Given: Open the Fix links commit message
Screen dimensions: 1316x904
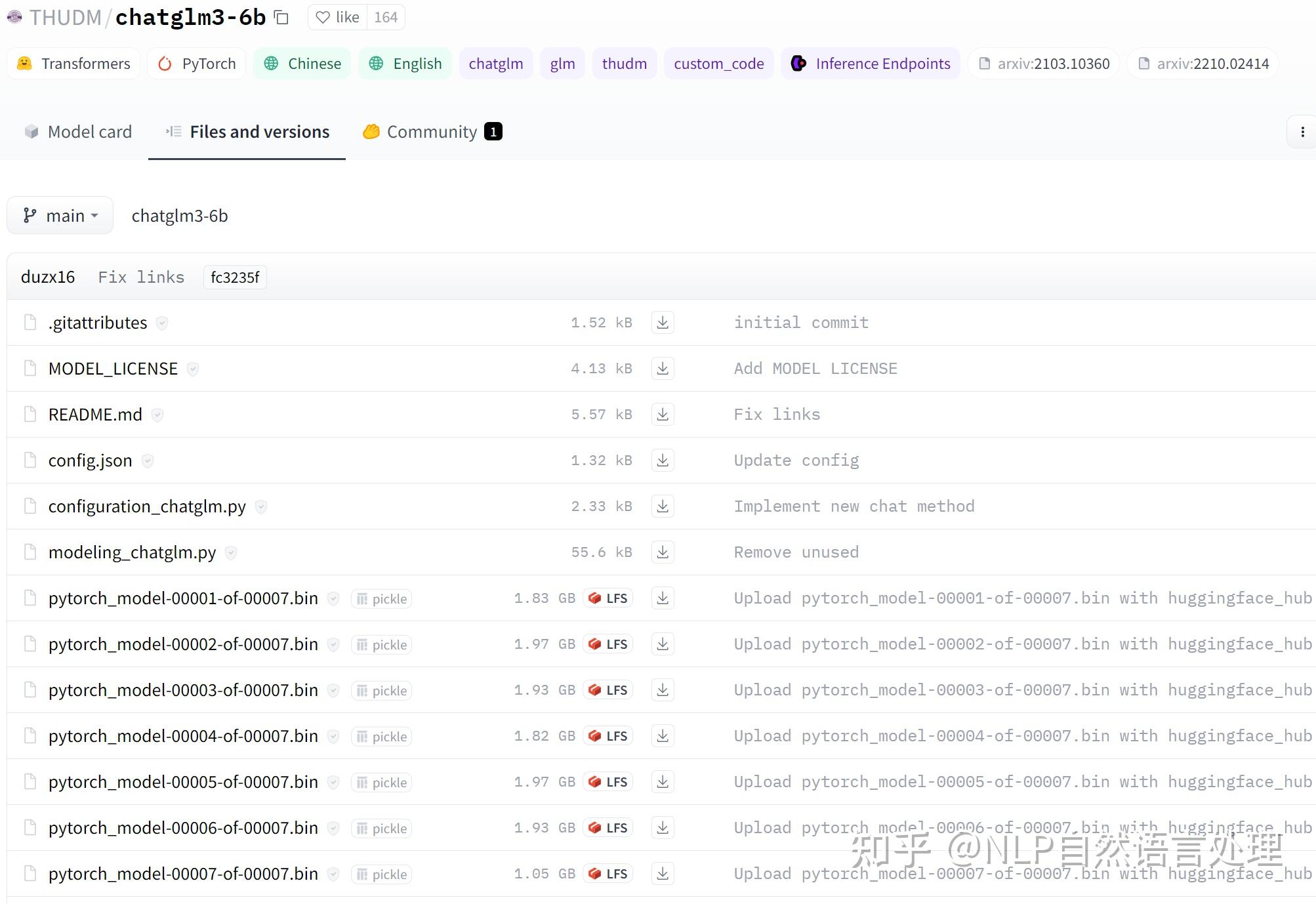Looking at the screenshot, I should point(141,276).
